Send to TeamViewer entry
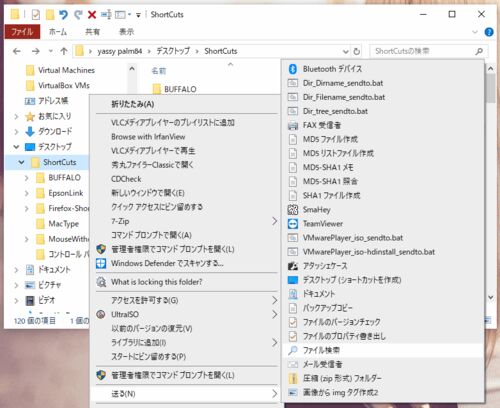Screen dimensions: 500x408 pos(383,224)
